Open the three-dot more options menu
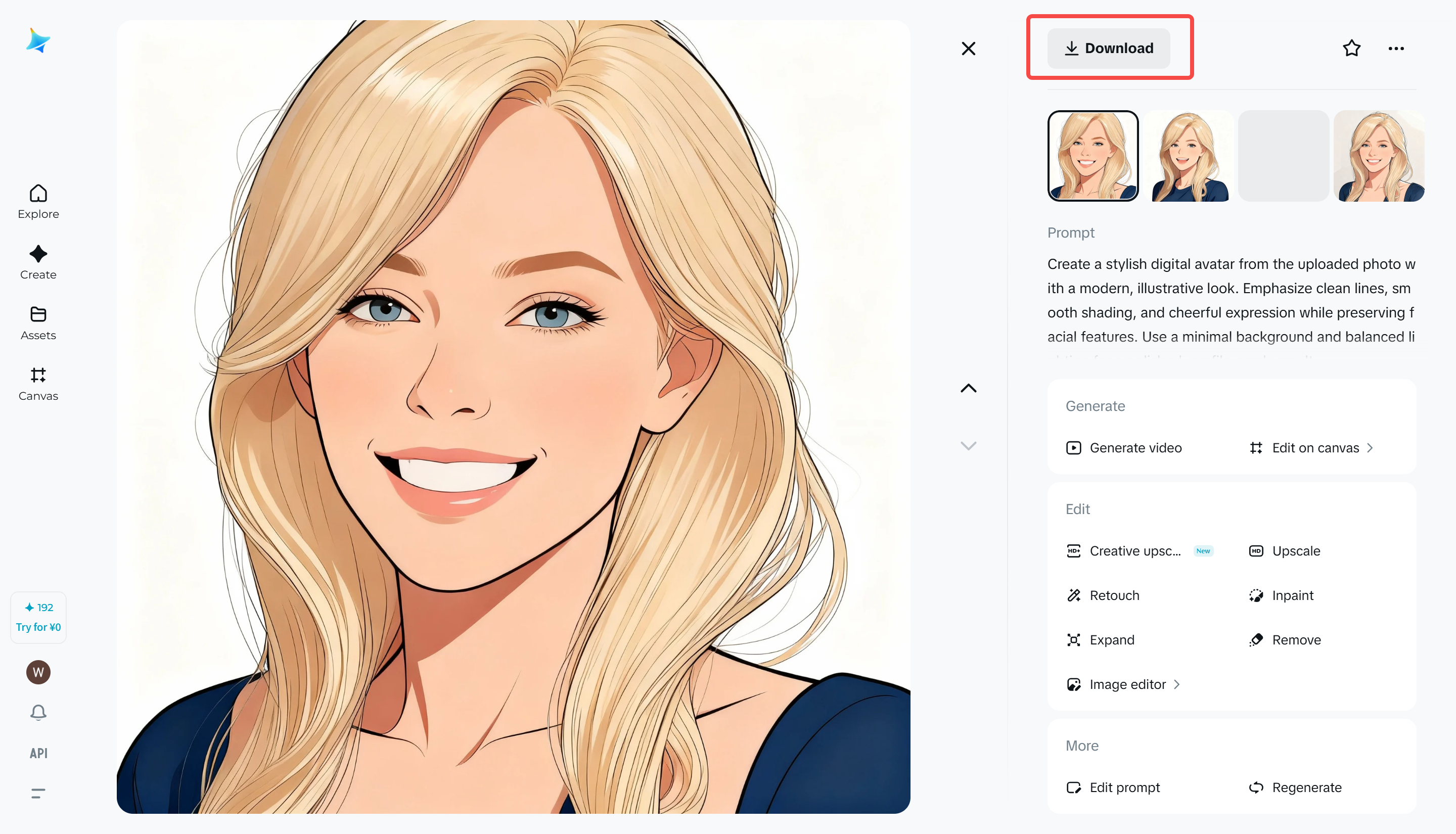 point(1396,48)
